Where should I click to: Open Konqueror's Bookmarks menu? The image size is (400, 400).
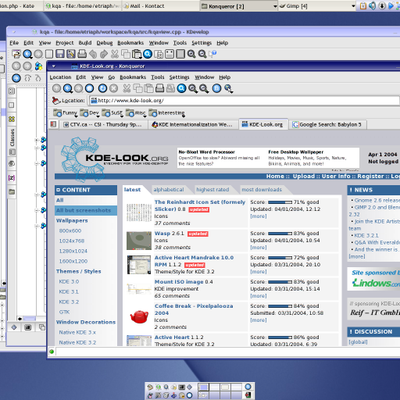click(x=133, y=77)
